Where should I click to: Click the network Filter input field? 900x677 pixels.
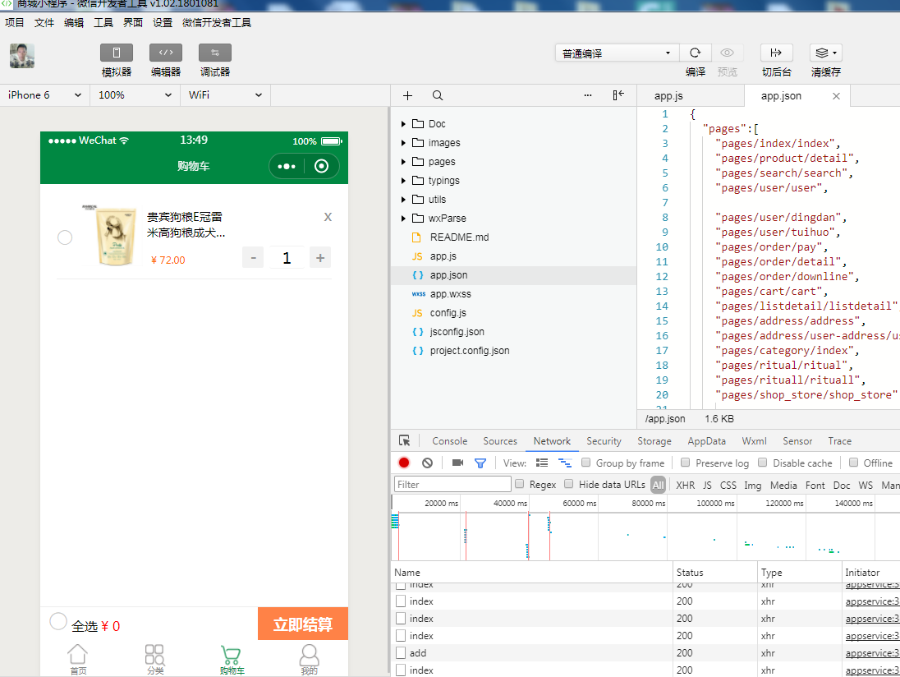(x=452, y=484)
